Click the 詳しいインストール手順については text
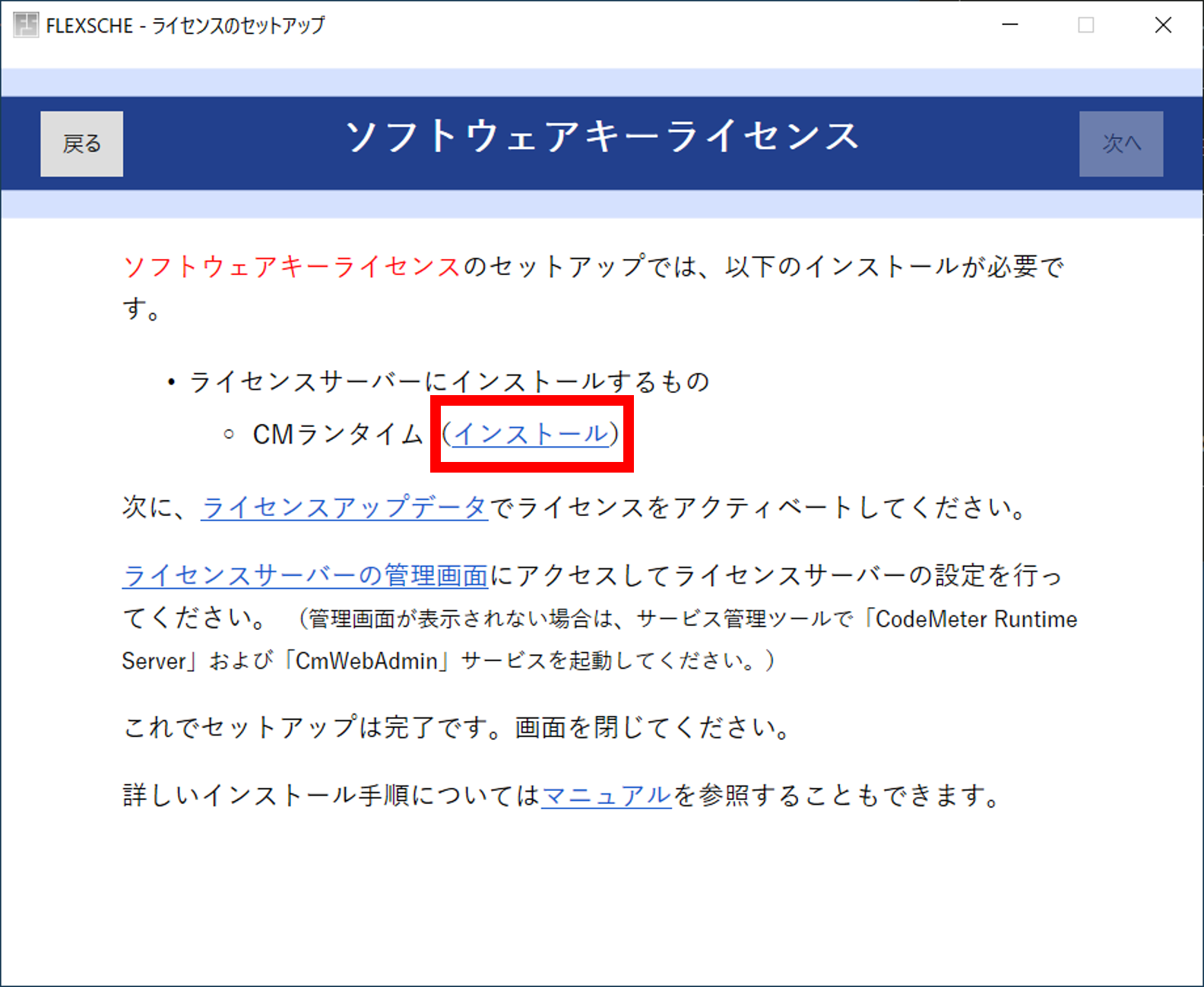 click(x=331, y=796)
